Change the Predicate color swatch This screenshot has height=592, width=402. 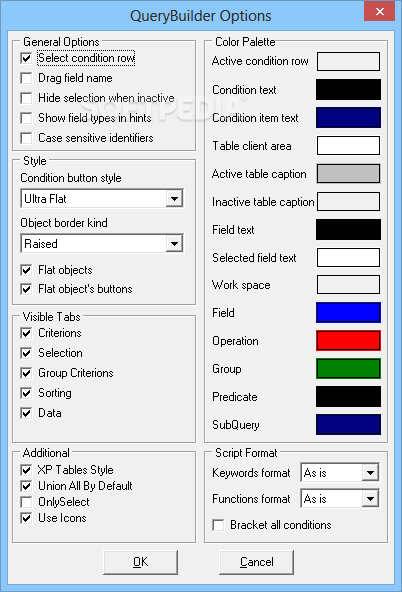(x=348, y=396)
